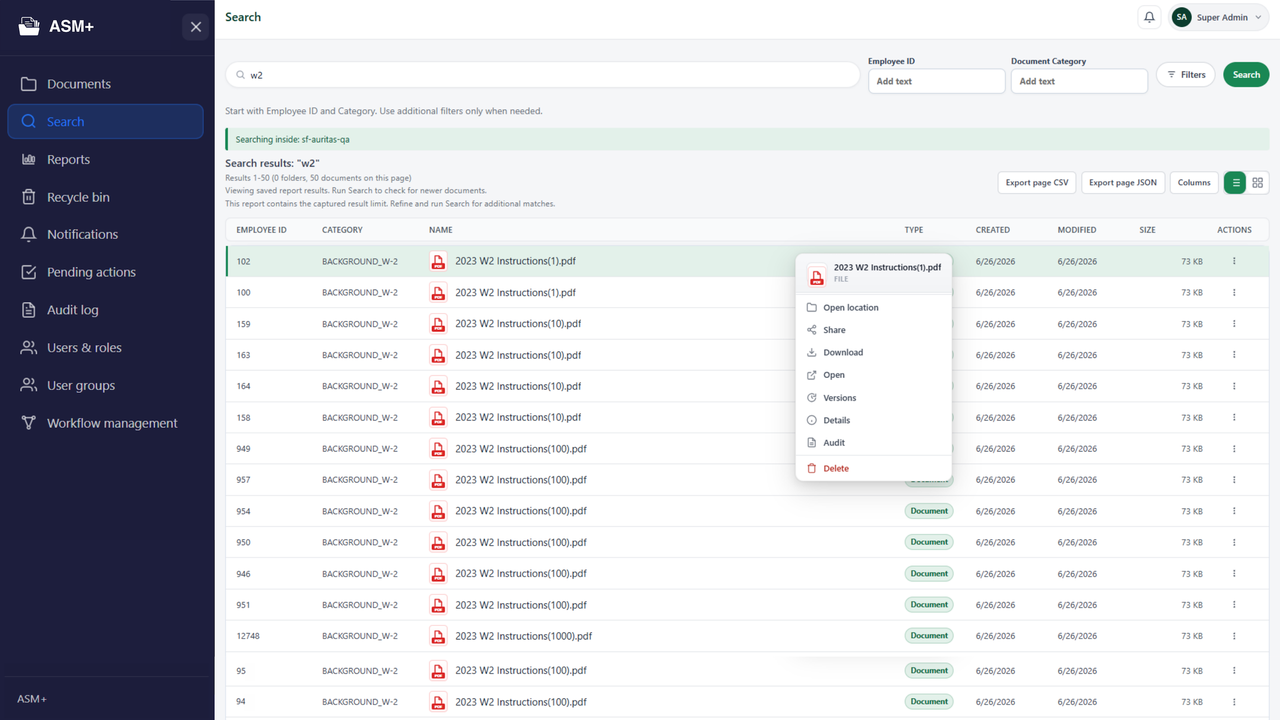Viewport: 1280px width, 720px height.
Task: Choose Versions in the context menu
Action: click(873, 398)
